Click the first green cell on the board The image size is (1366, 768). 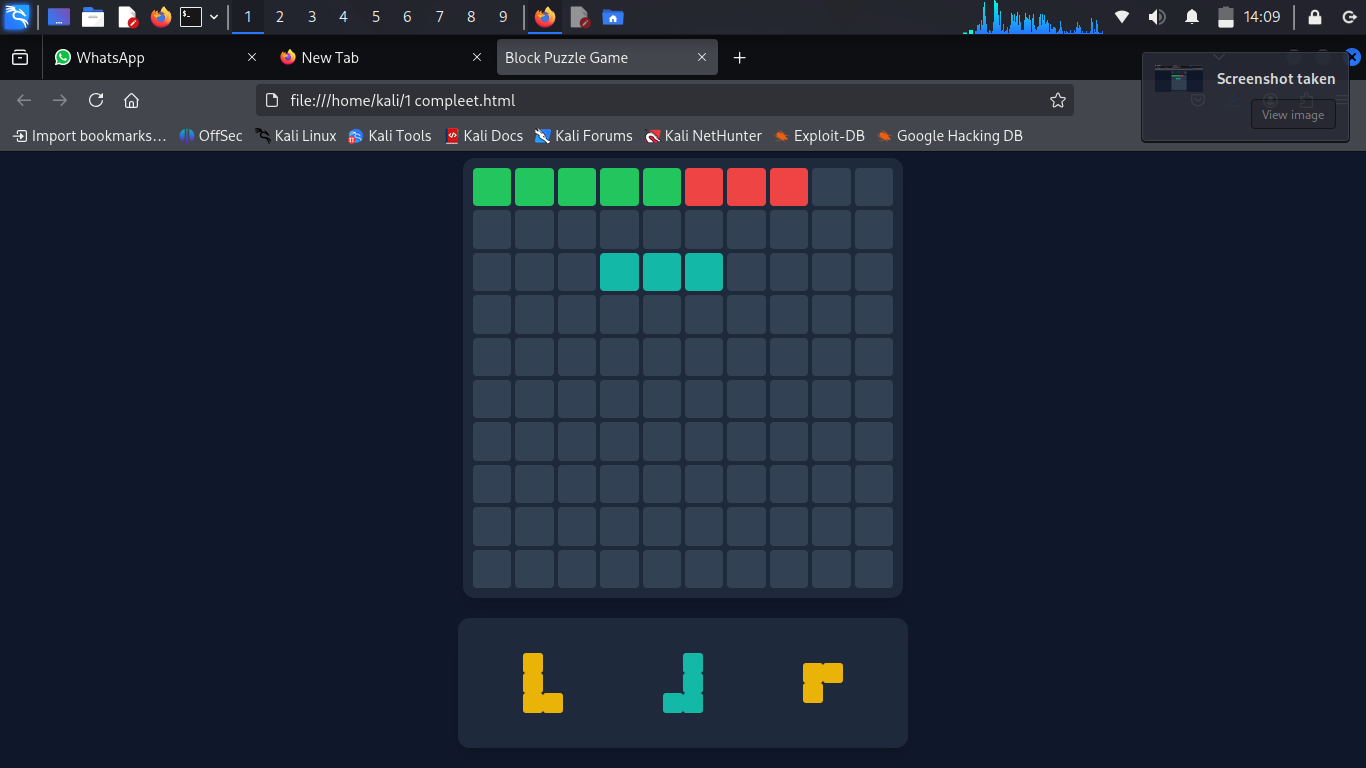(492, 187)
